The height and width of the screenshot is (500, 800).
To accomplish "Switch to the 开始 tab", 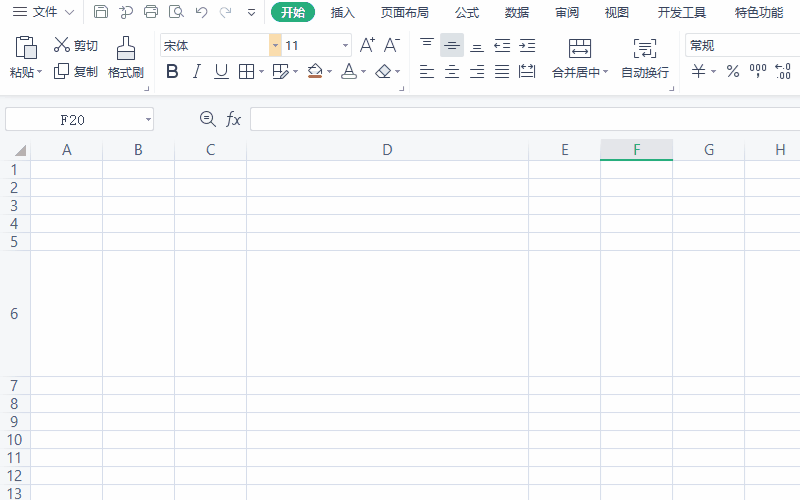I will pos(293,12).
